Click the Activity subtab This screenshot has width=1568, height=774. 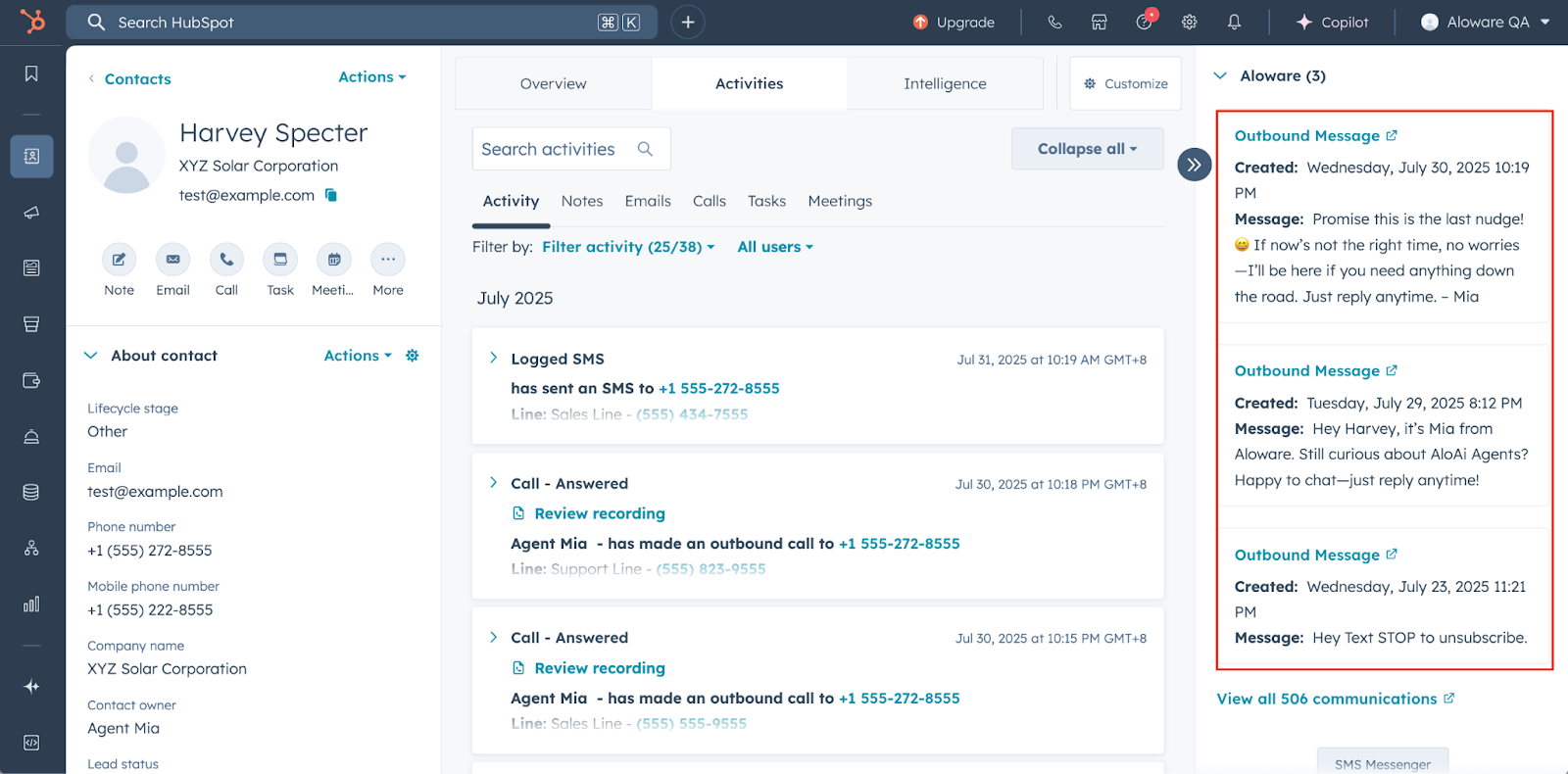511,201
